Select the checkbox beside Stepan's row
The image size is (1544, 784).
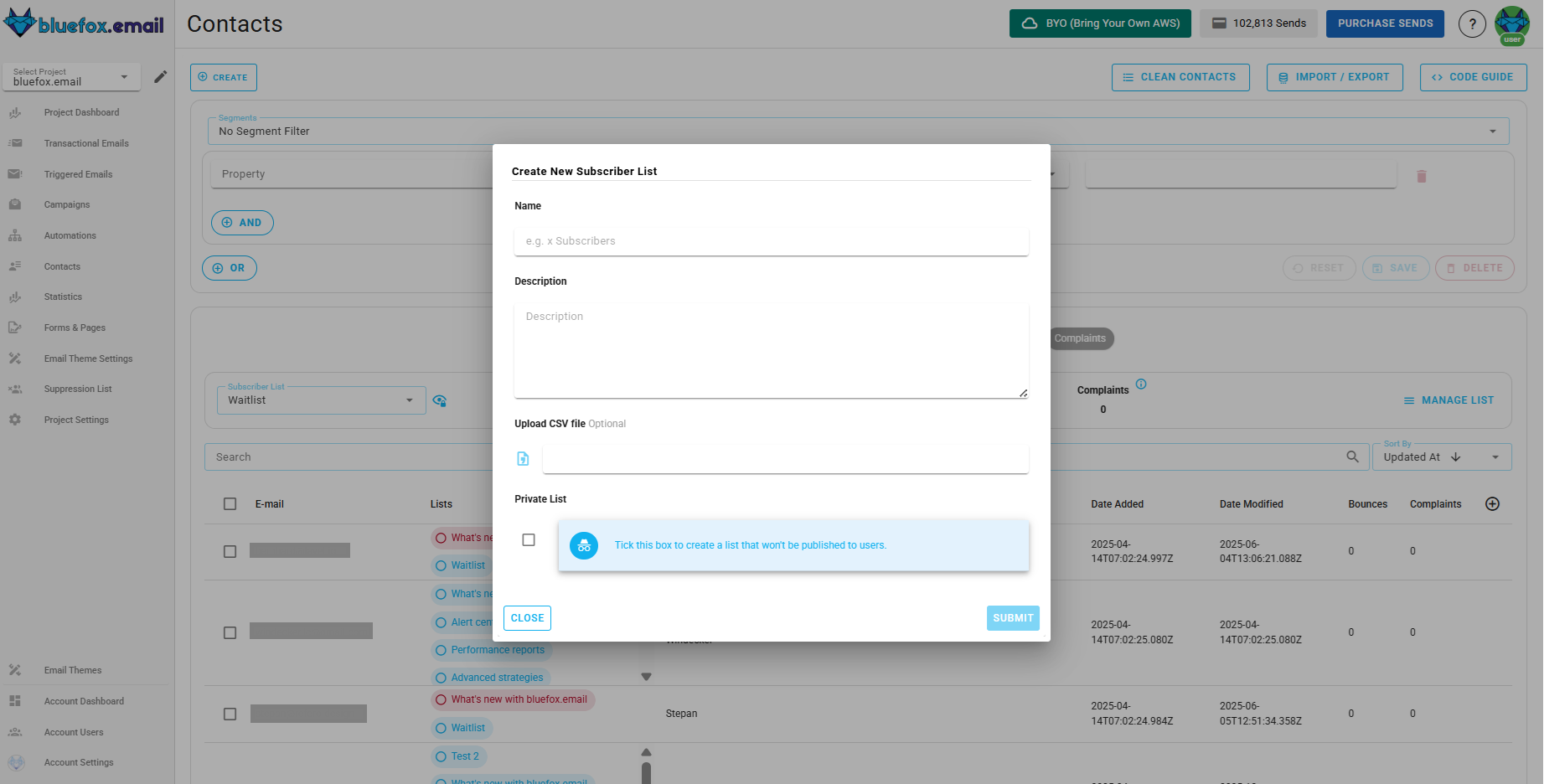tap(230, 714)
